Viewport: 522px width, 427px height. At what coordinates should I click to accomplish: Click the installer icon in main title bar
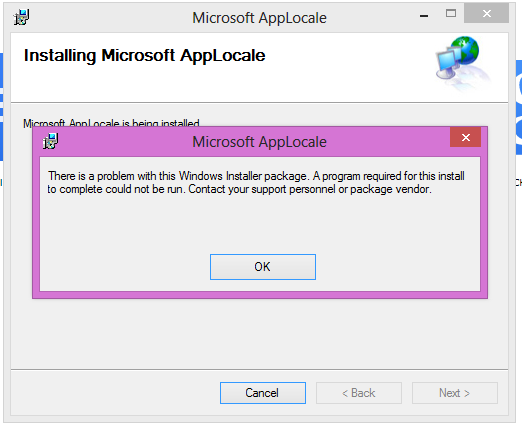point(21,17)
